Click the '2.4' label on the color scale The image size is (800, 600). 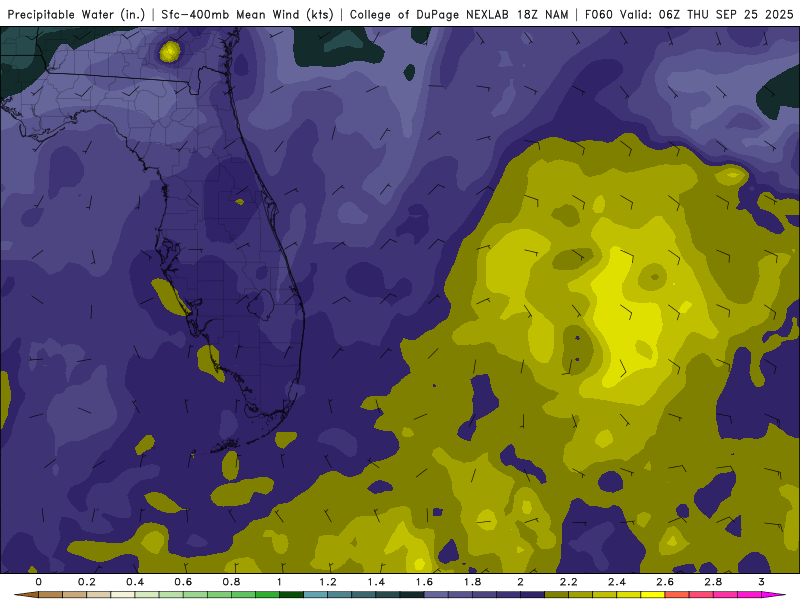pos(617,582)
